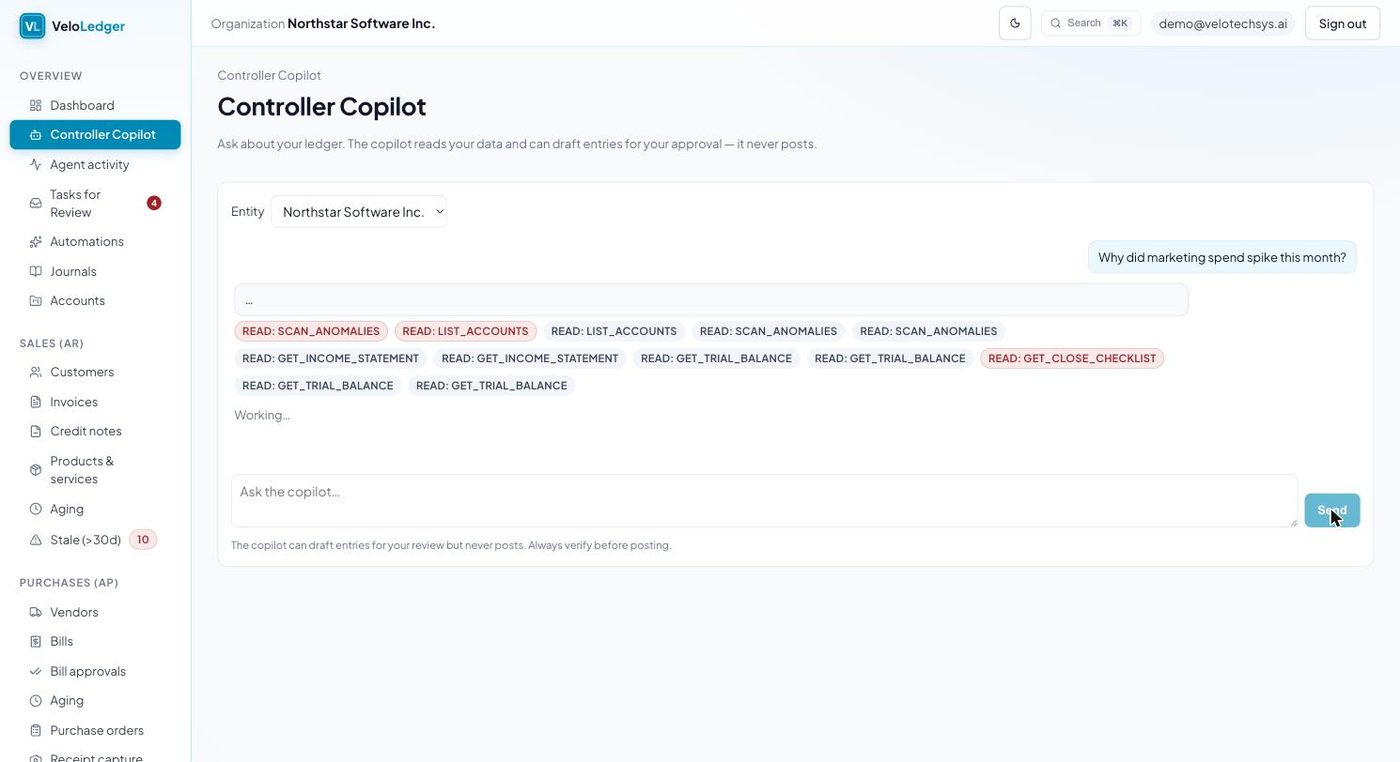Open the Entity dropdown Northstar Software Inc.
This screenshot has width=1400, height=762.
359,211
